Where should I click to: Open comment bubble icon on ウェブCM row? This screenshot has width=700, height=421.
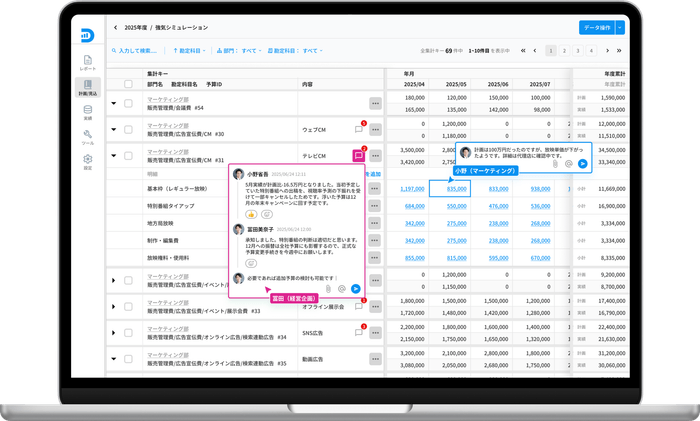click(x=358, y=129)
